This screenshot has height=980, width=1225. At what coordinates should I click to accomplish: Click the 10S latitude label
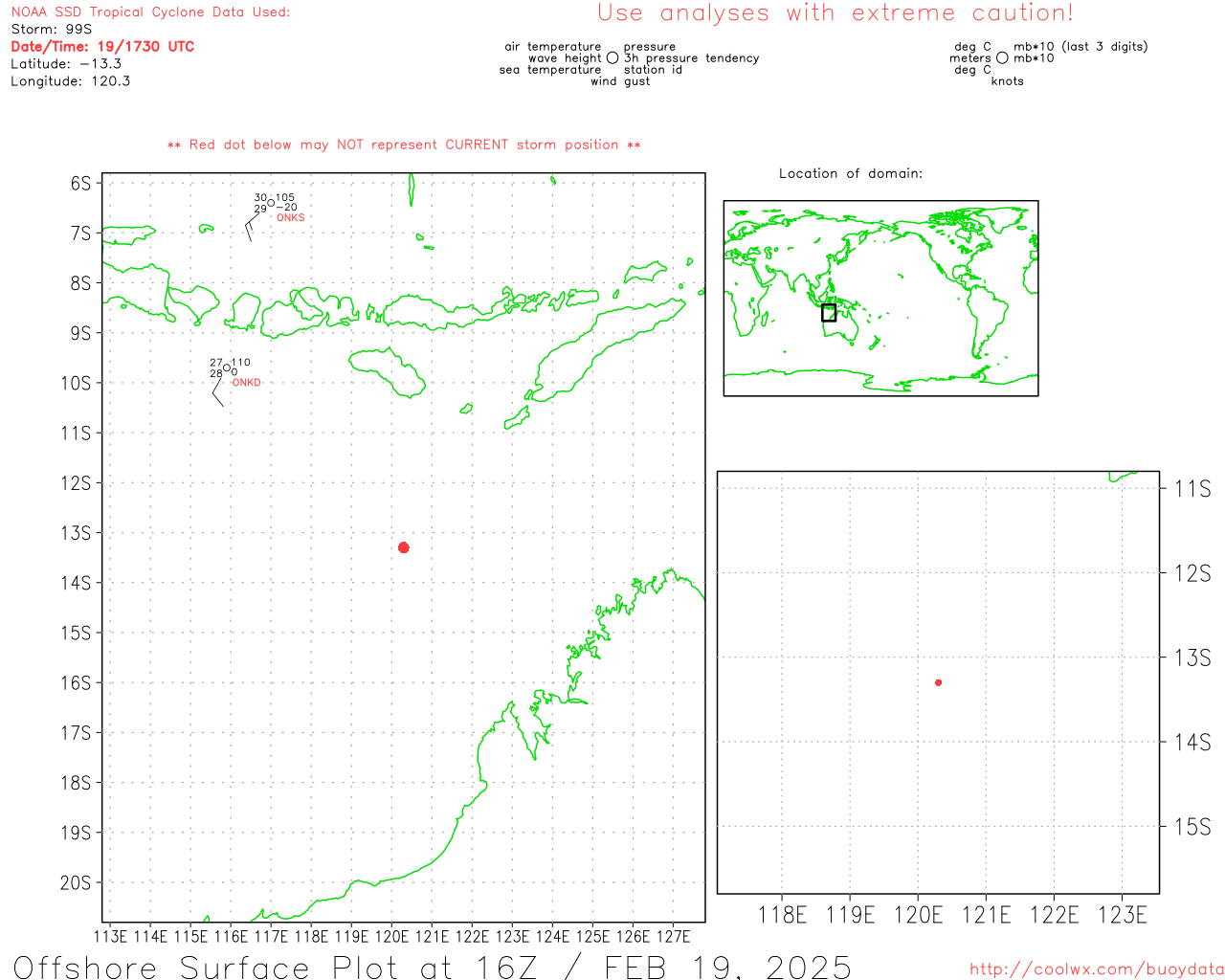pos(76,383)
